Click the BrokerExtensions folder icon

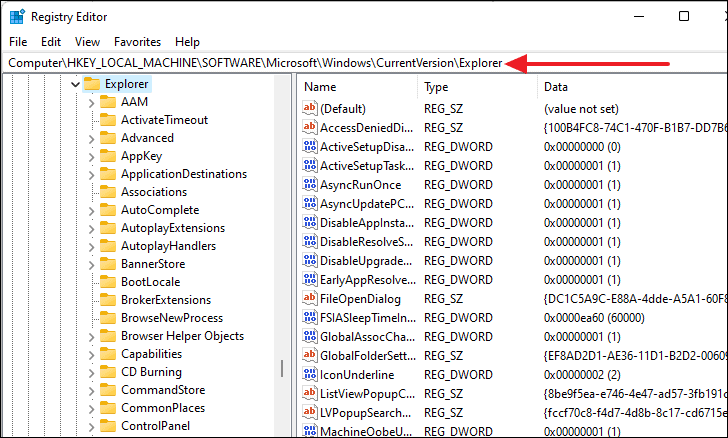[108, 300]
